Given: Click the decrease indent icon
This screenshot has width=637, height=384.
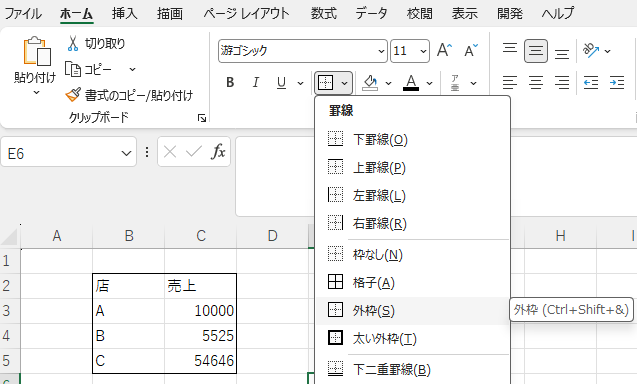Looking at the screenshot, I should 591,83.
